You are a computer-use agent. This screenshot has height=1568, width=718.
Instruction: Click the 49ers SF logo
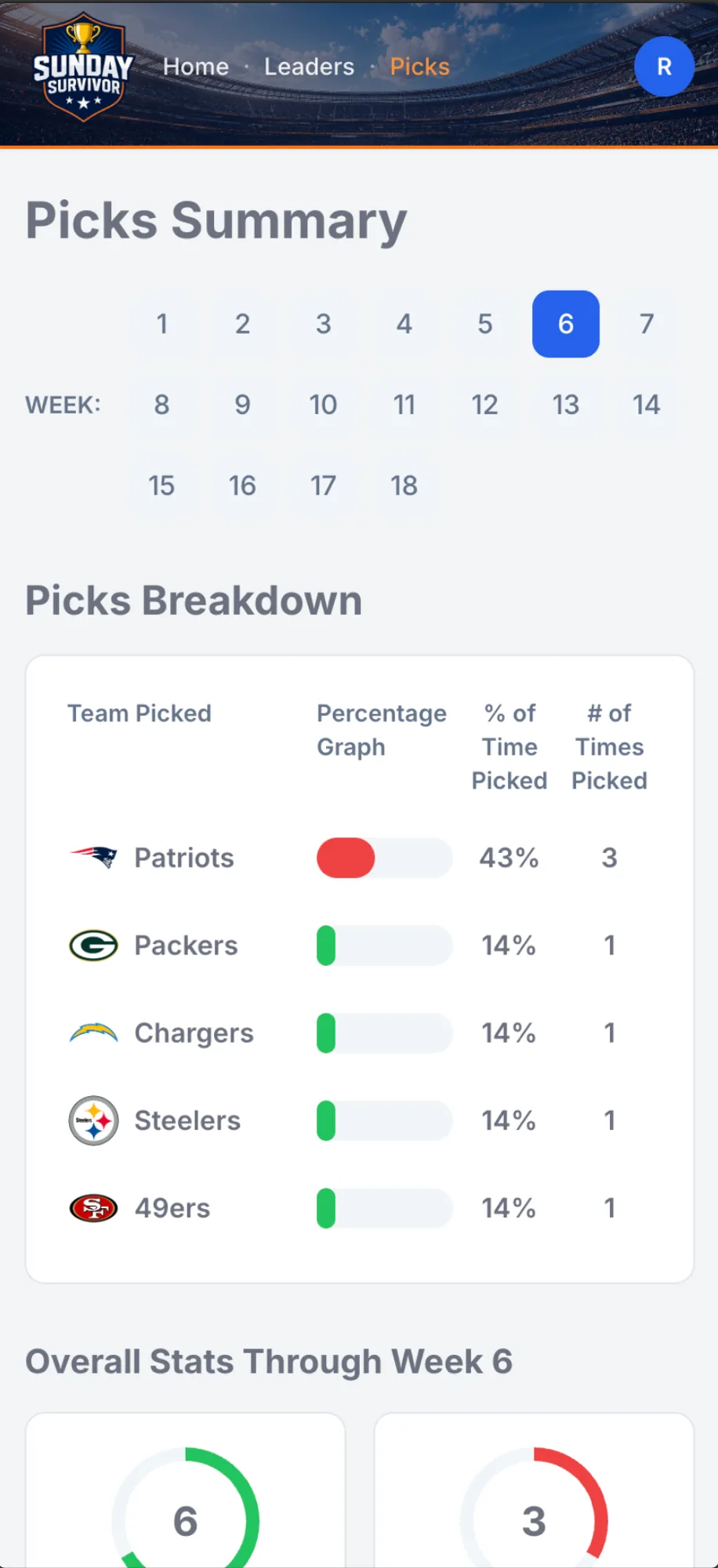pos(94,1208)
